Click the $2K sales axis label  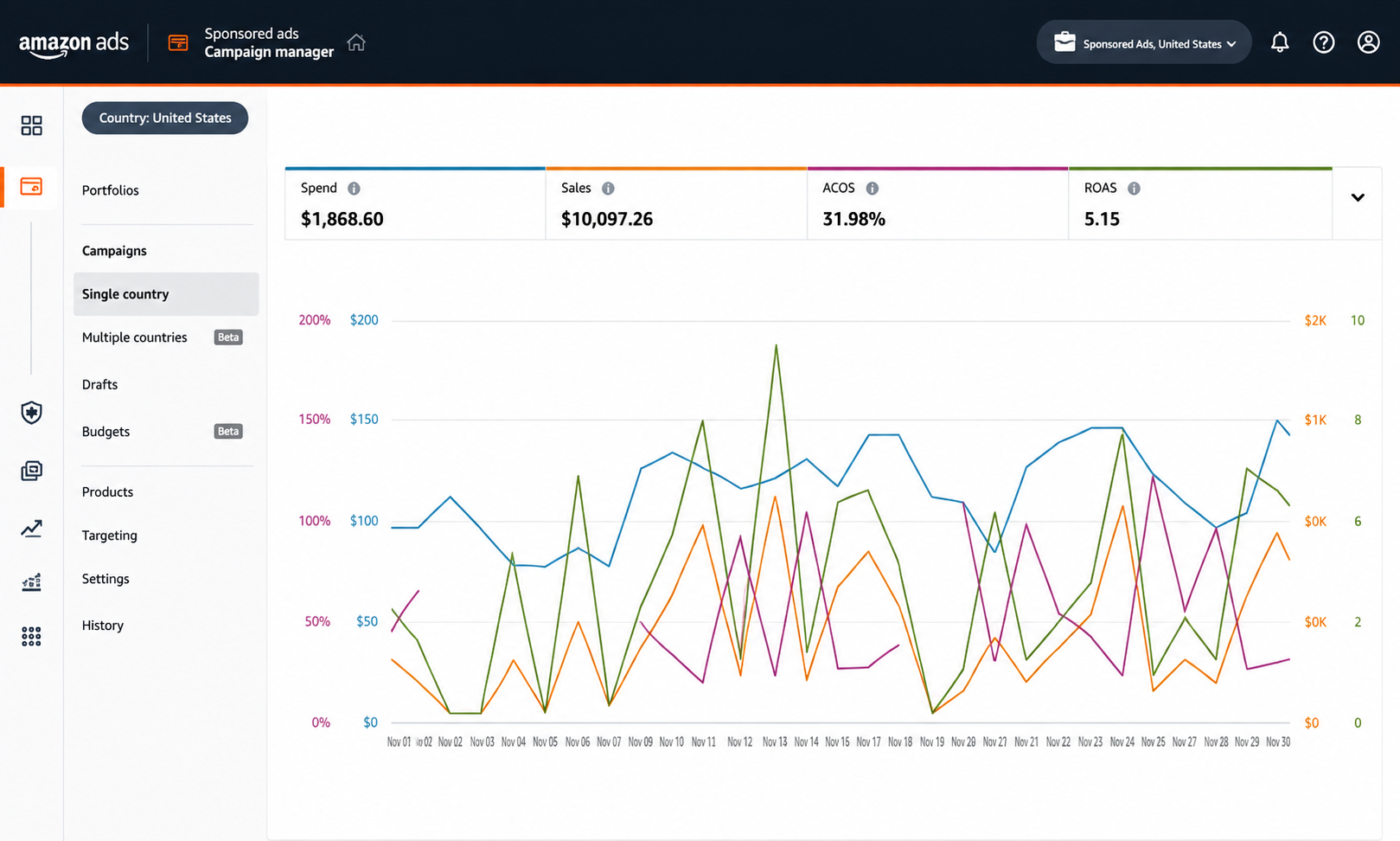point(1315,320)
